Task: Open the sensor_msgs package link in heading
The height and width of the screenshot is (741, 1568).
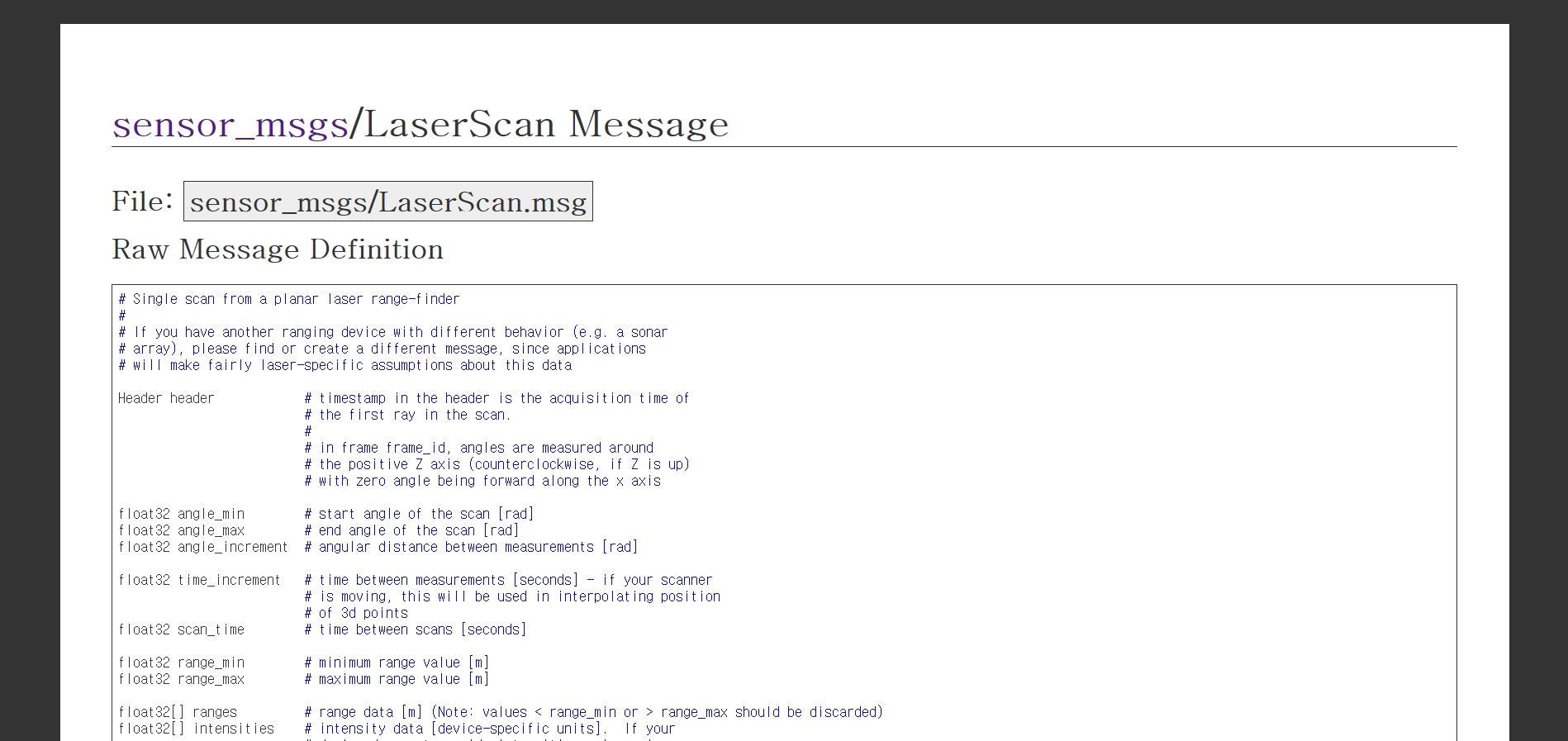Action: (x=230, y=124)
